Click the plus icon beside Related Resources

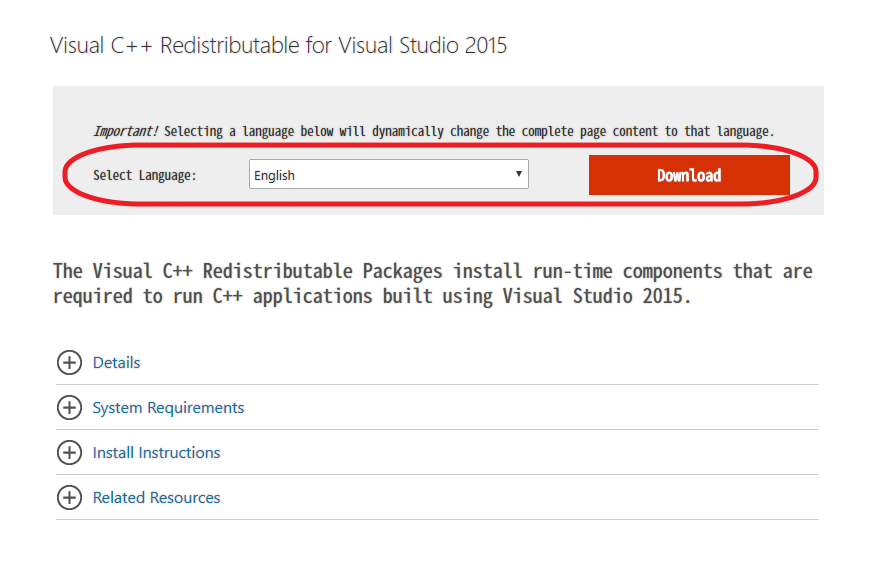coord(69,498)
